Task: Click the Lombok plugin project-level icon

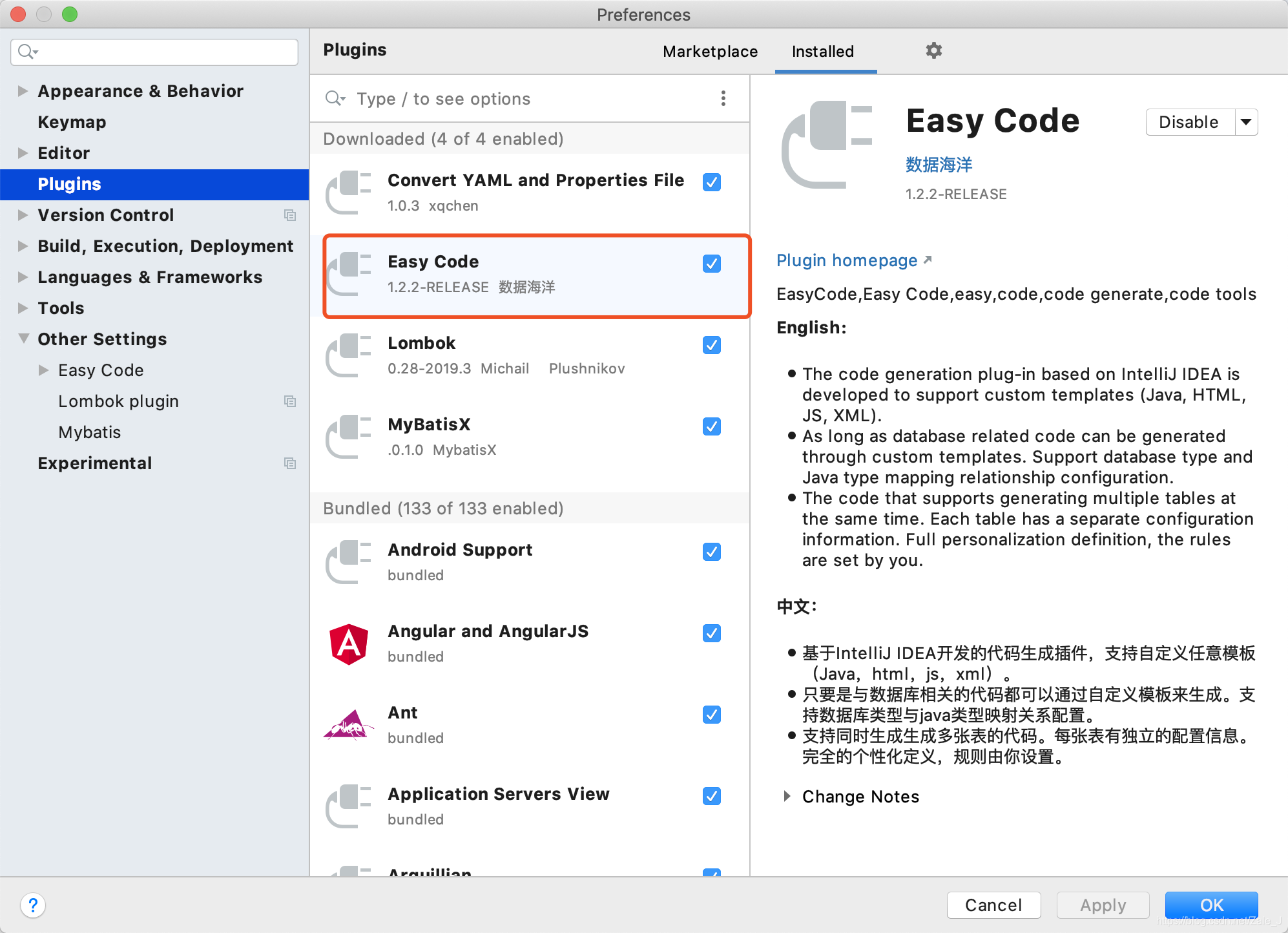Action: coord(290,401)
